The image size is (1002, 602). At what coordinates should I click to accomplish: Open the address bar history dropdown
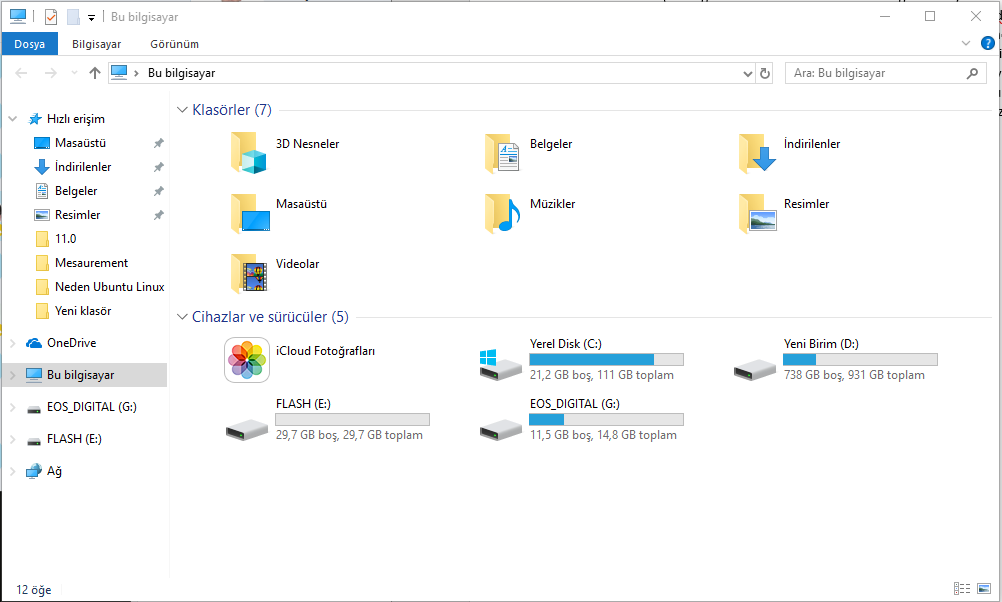[x=748, y=73]
